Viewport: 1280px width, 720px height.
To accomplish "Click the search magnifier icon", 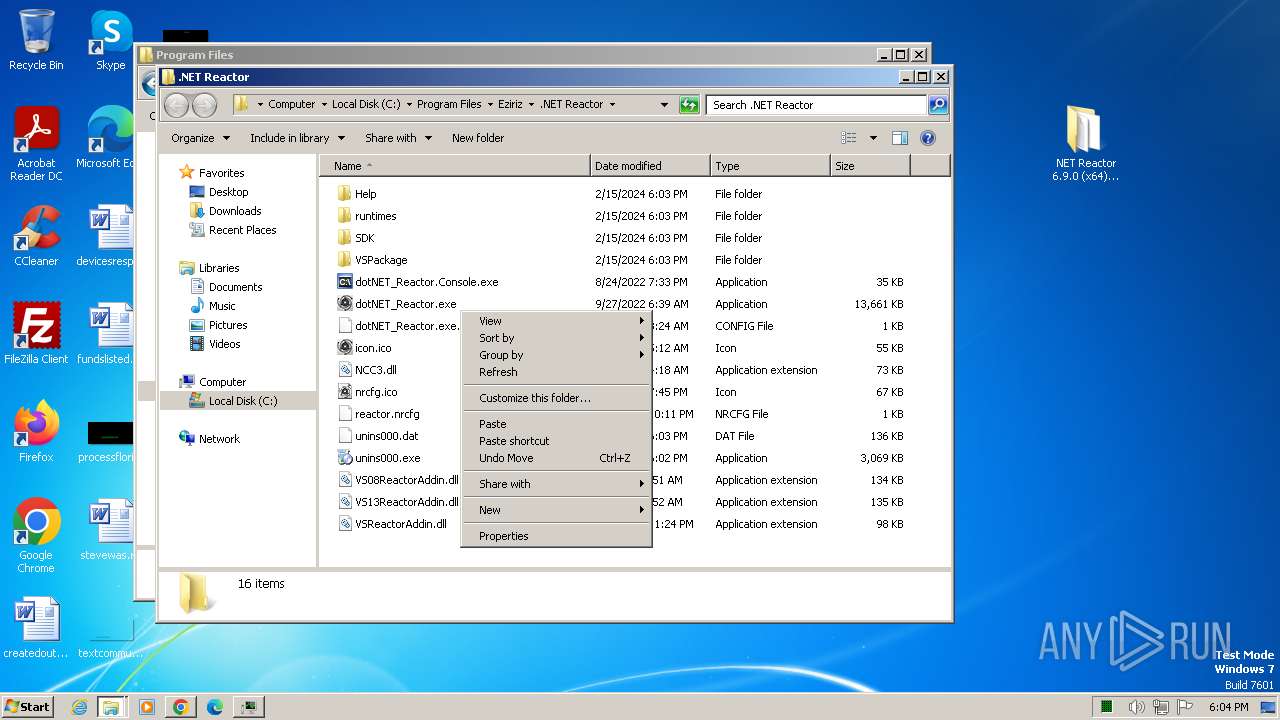I will pyautogui.click(x=937, y=104).
